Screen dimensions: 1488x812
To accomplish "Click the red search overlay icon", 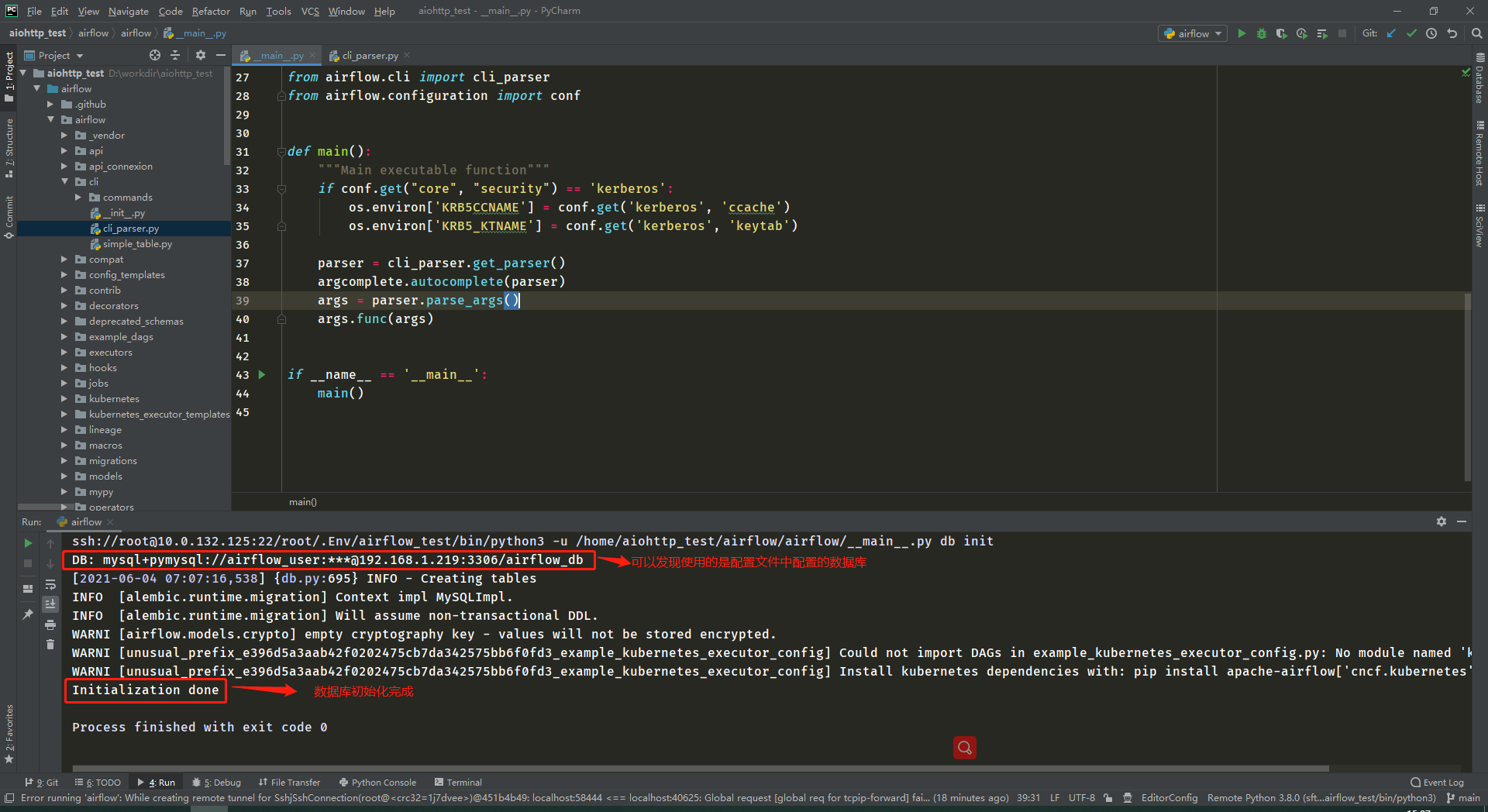I will [x=964, y=748].
